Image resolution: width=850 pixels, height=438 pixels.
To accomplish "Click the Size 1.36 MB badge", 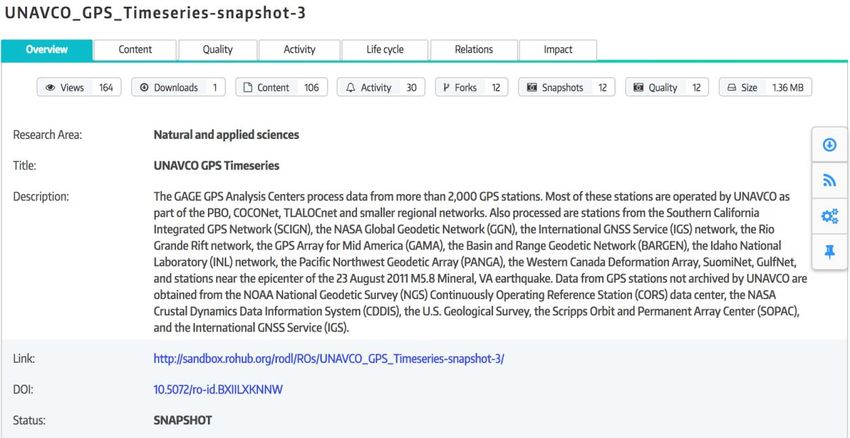I will pos(765,87).
